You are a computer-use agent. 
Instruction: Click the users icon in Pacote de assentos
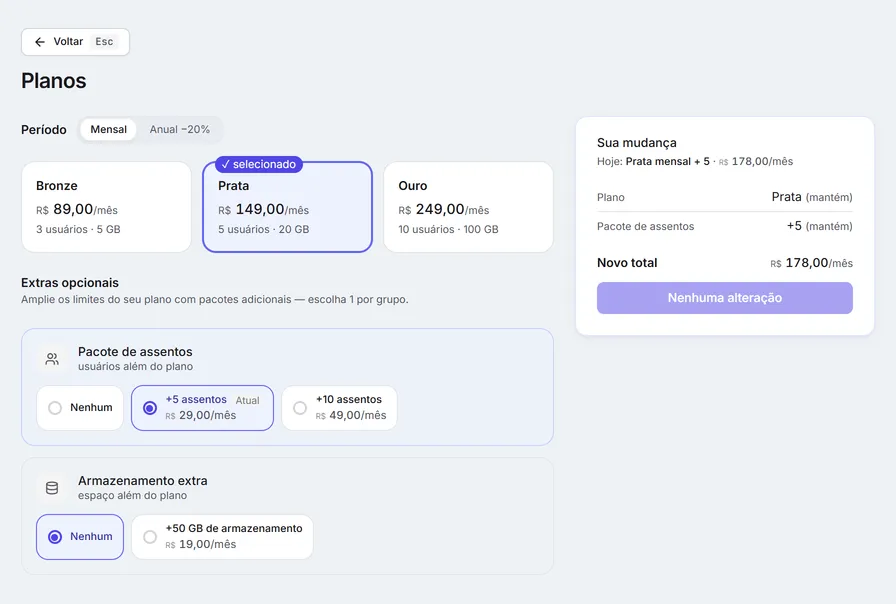click(52, 359)
